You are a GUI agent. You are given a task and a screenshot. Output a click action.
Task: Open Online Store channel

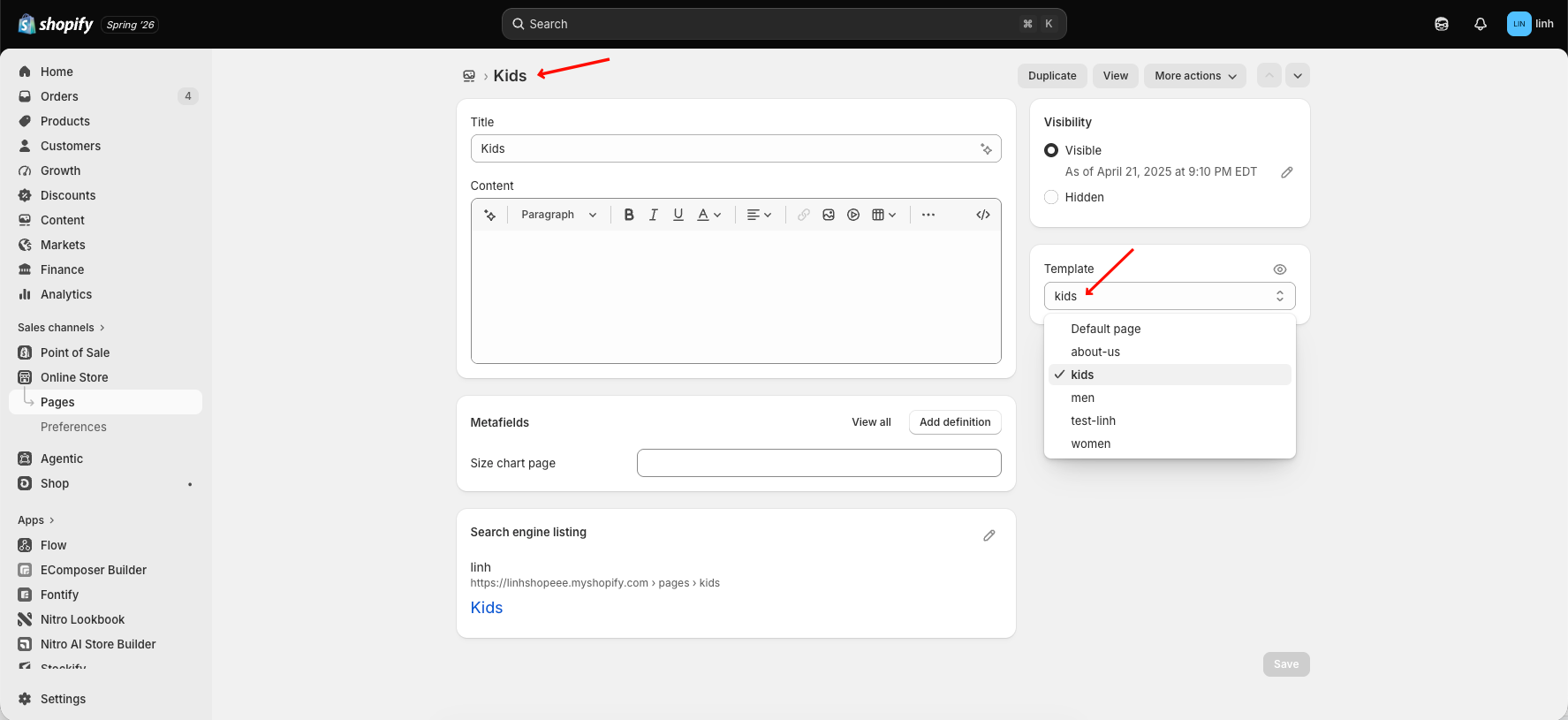pos(106,377)
